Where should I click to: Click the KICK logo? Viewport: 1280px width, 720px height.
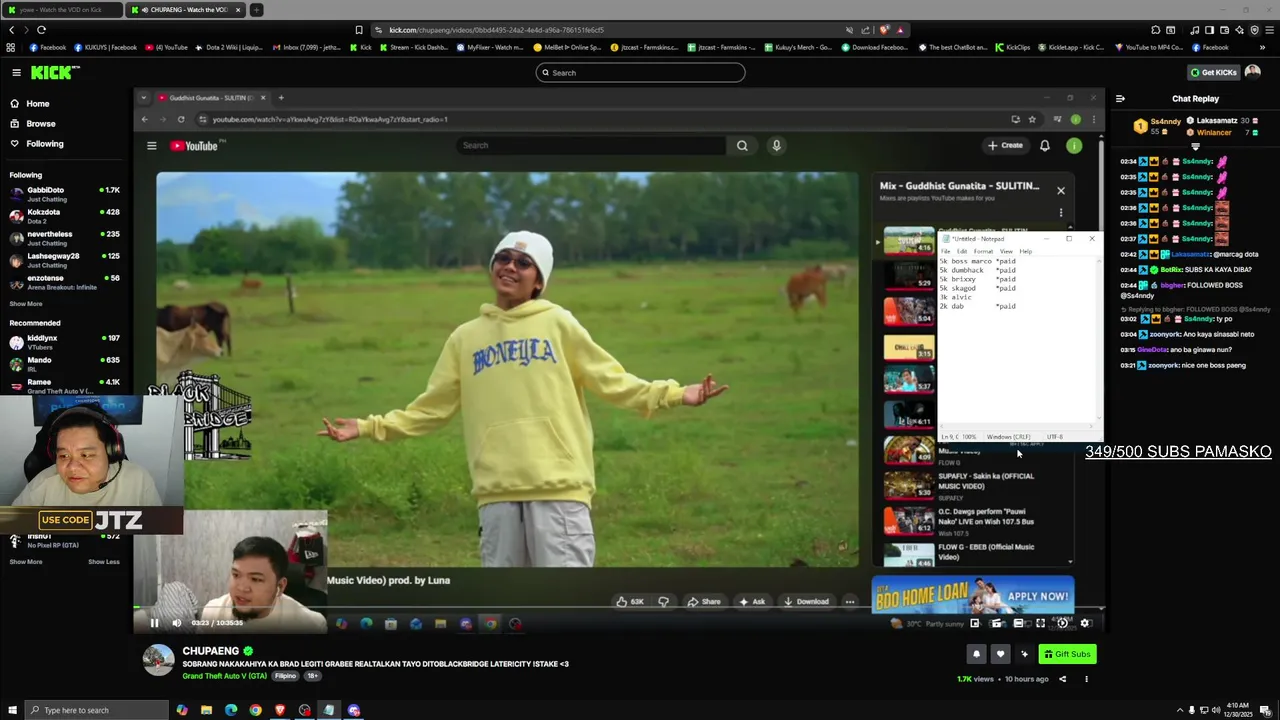pos(53,72)
